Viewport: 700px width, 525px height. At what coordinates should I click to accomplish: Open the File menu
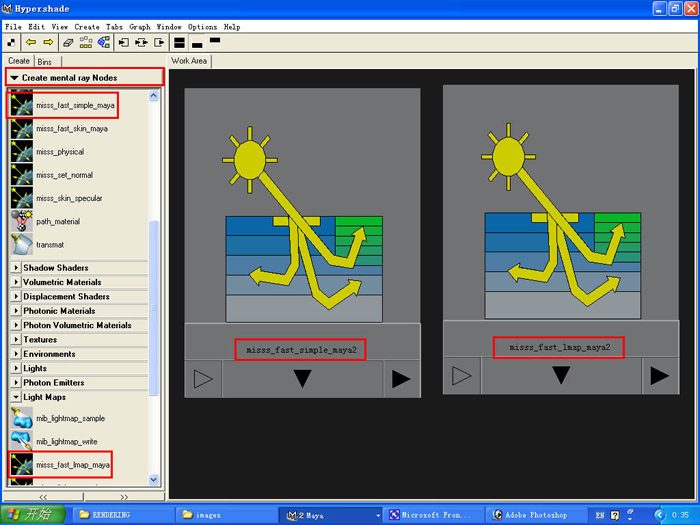pyautogui.click(x=13, y=27)
